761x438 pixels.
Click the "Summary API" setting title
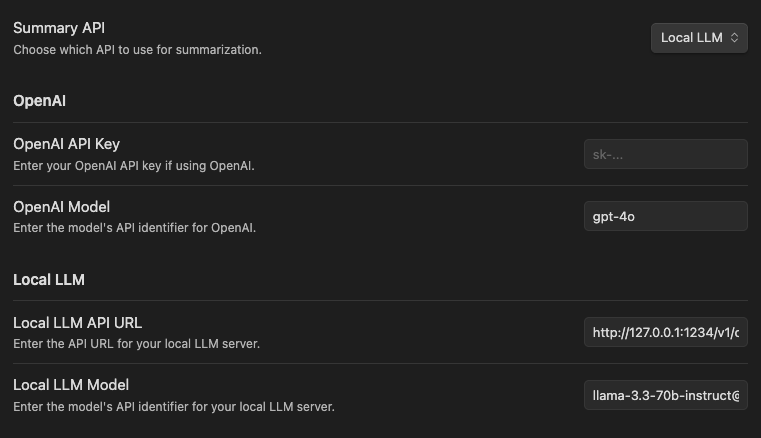pyautogui.click(x=59, y=28)
